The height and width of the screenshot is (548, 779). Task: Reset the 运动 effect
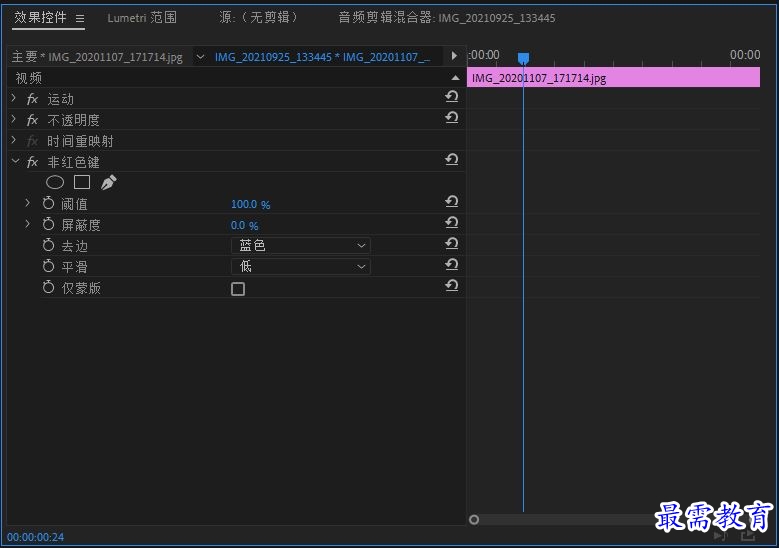click(x=452, y=96)
